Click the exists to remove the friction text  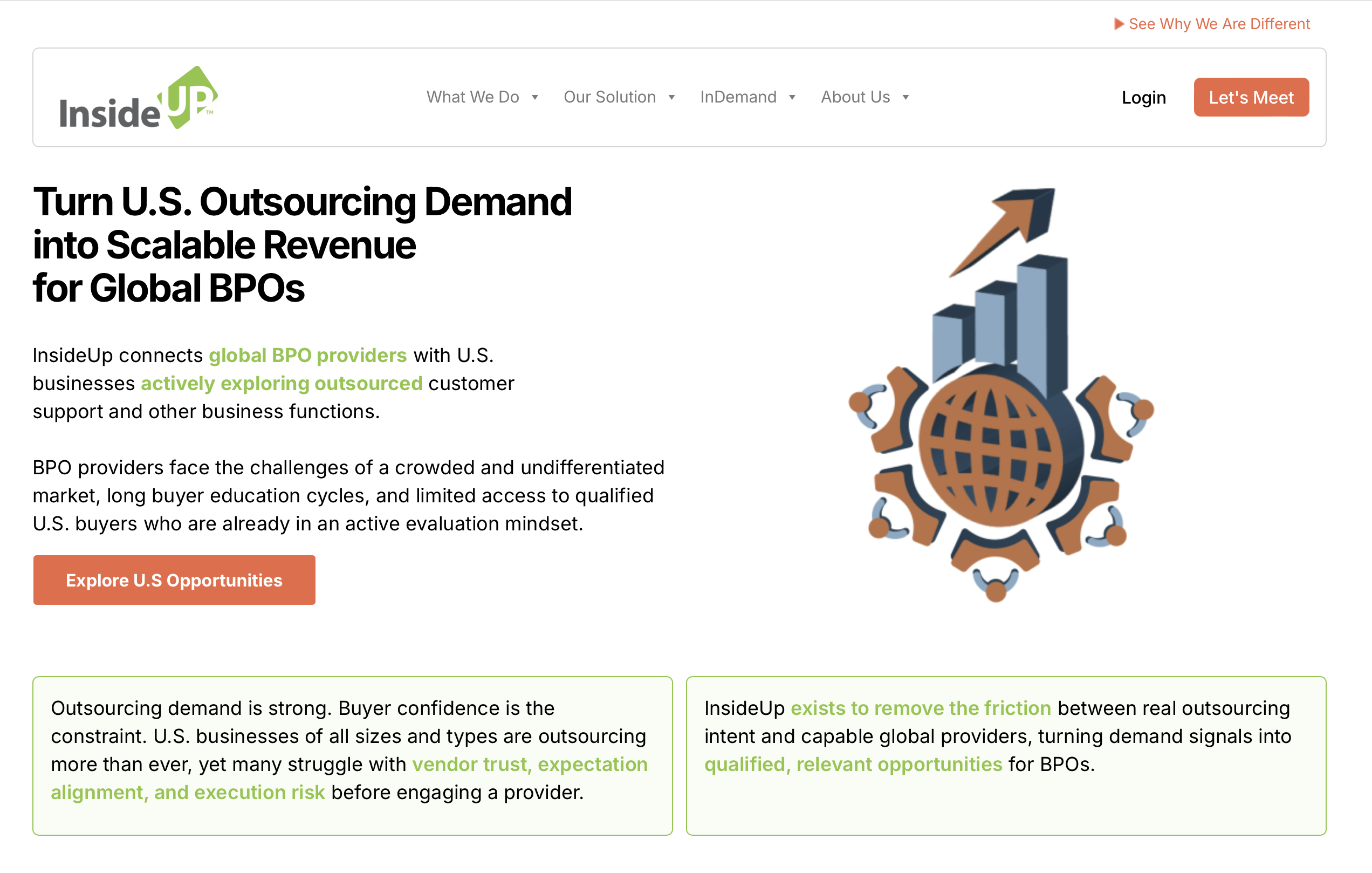(920, 708)
